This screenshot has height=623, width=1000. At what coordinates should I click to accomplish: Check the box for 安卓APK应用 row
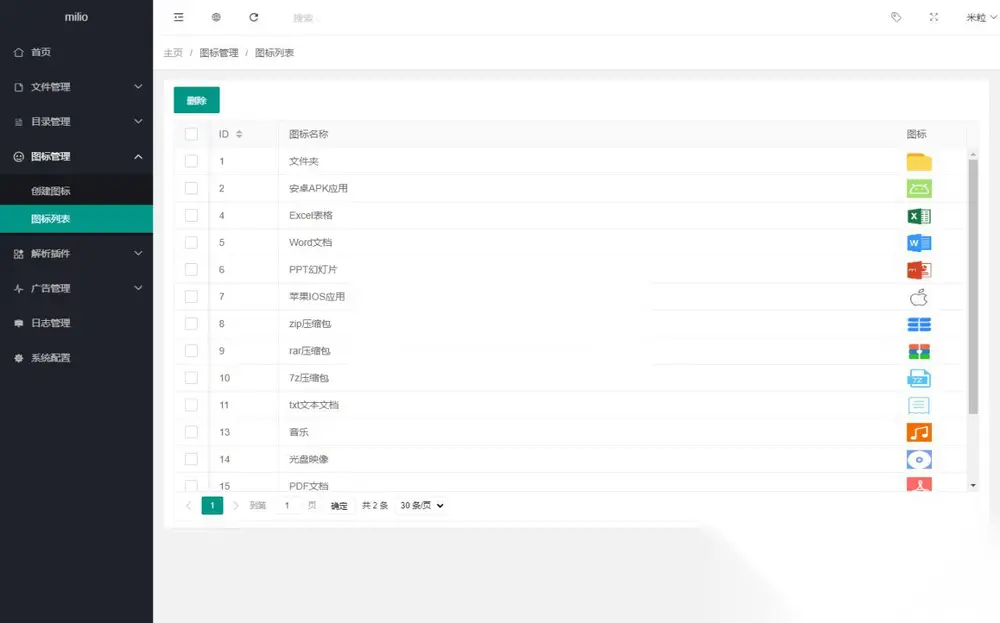(x=191, y=188)
